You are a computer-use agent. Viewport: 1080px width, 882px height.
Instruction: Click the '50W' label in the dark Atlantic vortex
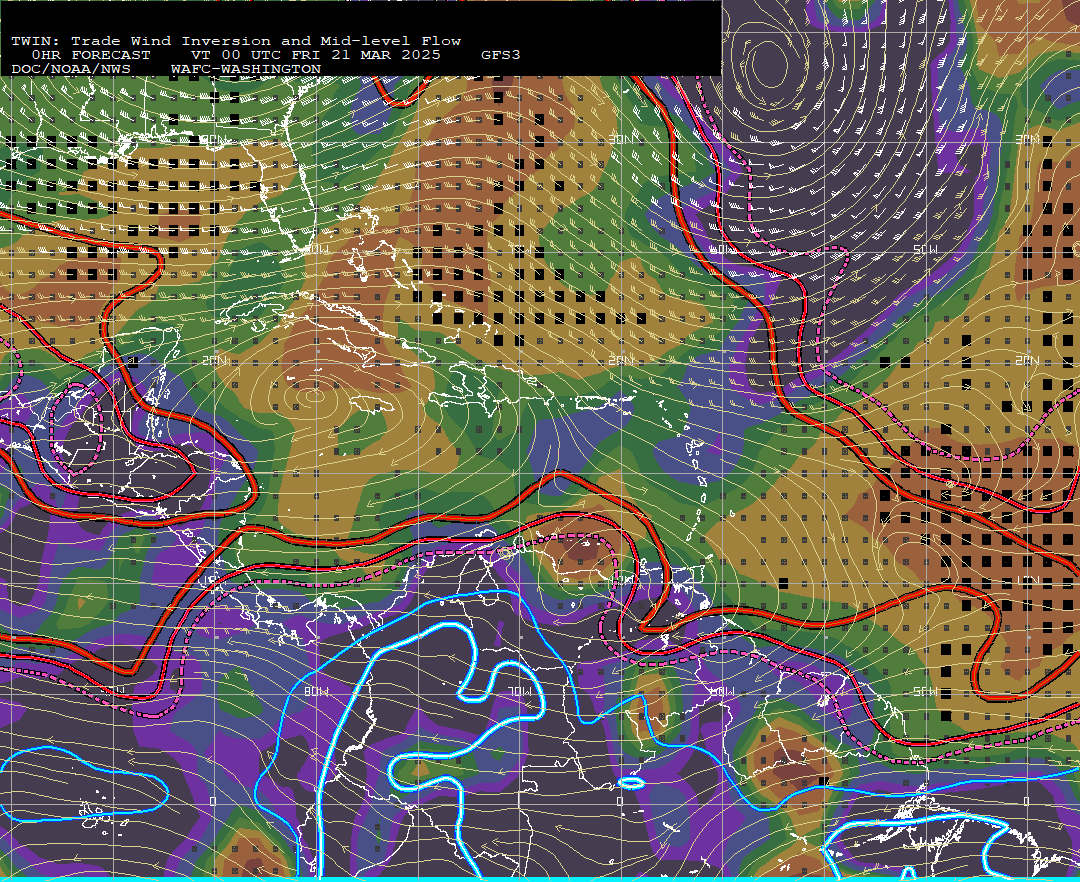click(x=925, y=249)
